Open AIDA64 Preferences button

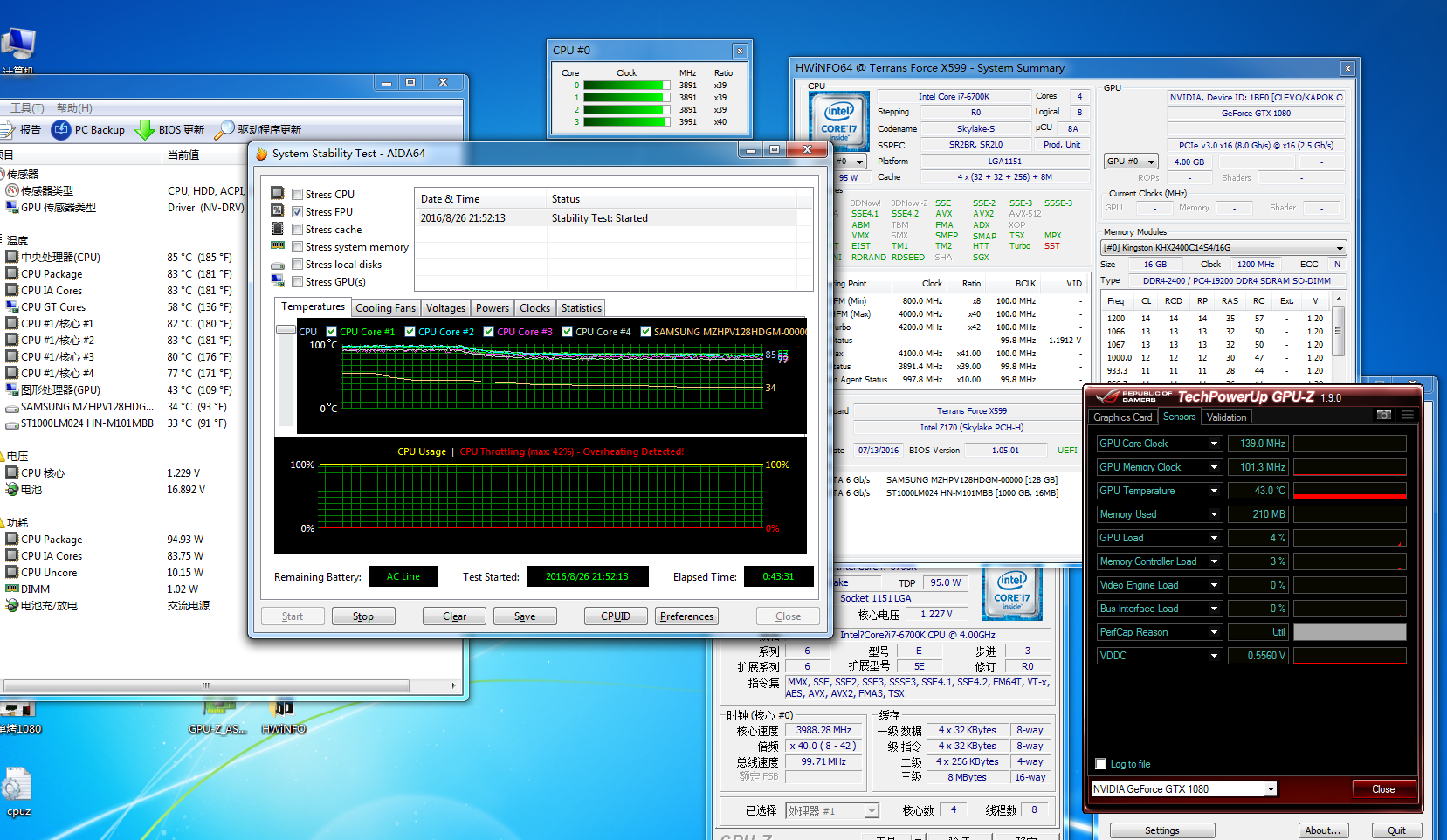[x=686, y=616]
